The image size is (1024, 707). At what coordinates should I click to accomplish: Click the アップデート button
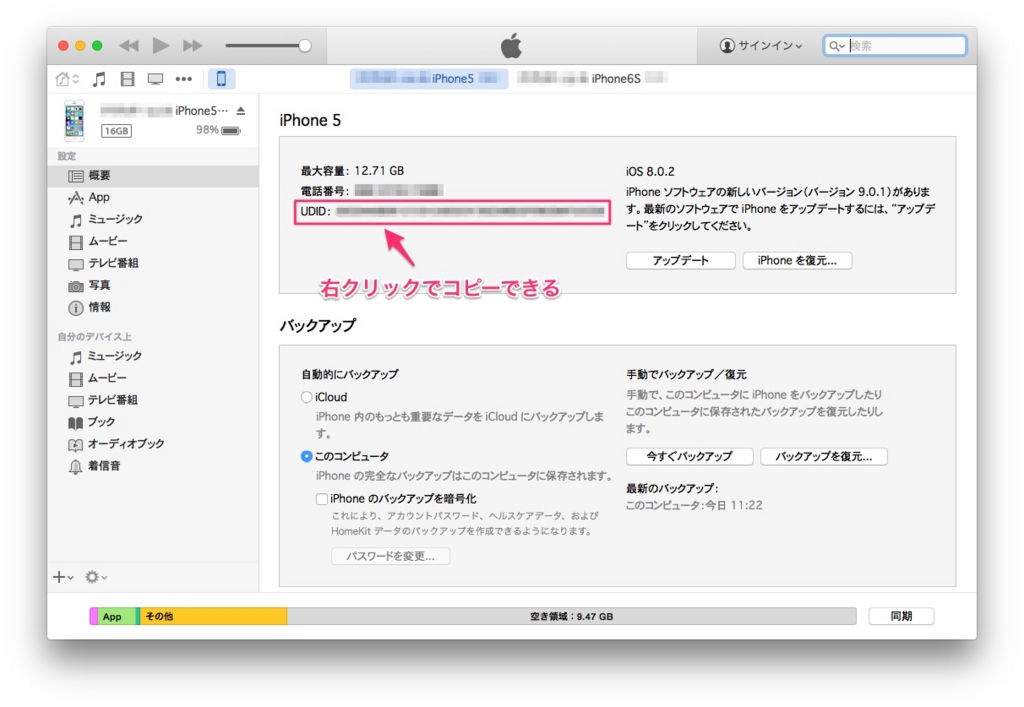tap(680, 260)
